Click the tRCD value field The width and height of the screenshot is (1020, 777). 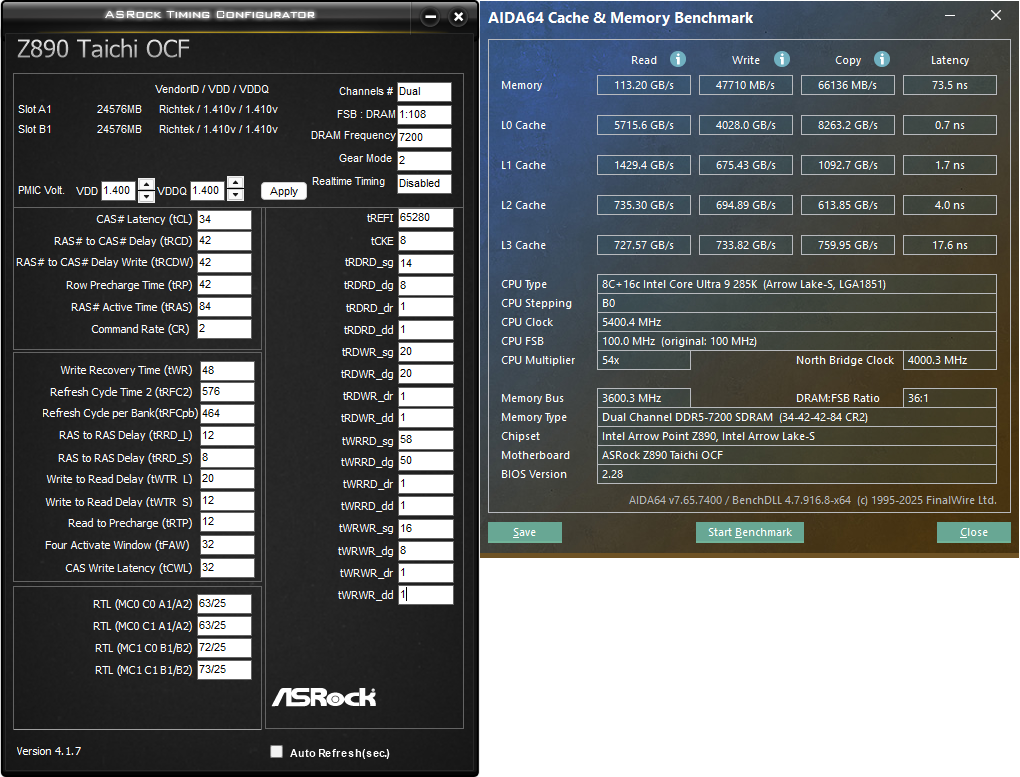point(224,241)
